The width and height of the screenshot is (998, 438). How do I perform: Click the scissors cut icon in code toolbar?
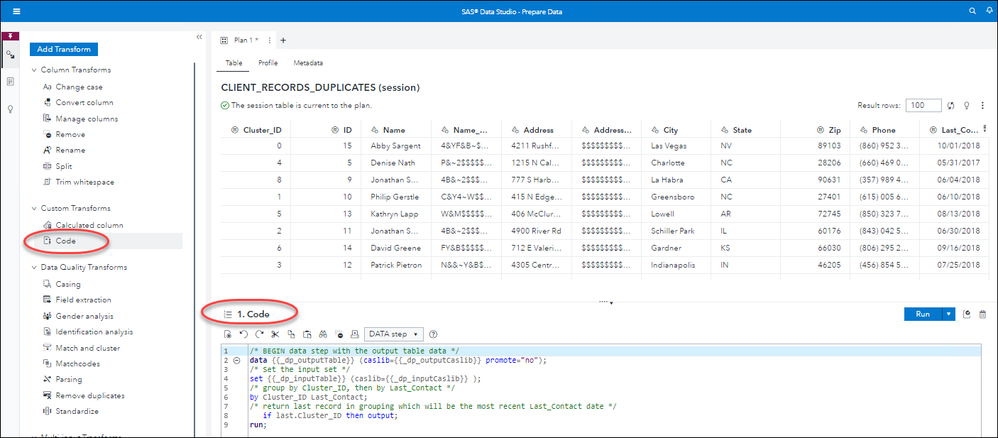point(274,333)
